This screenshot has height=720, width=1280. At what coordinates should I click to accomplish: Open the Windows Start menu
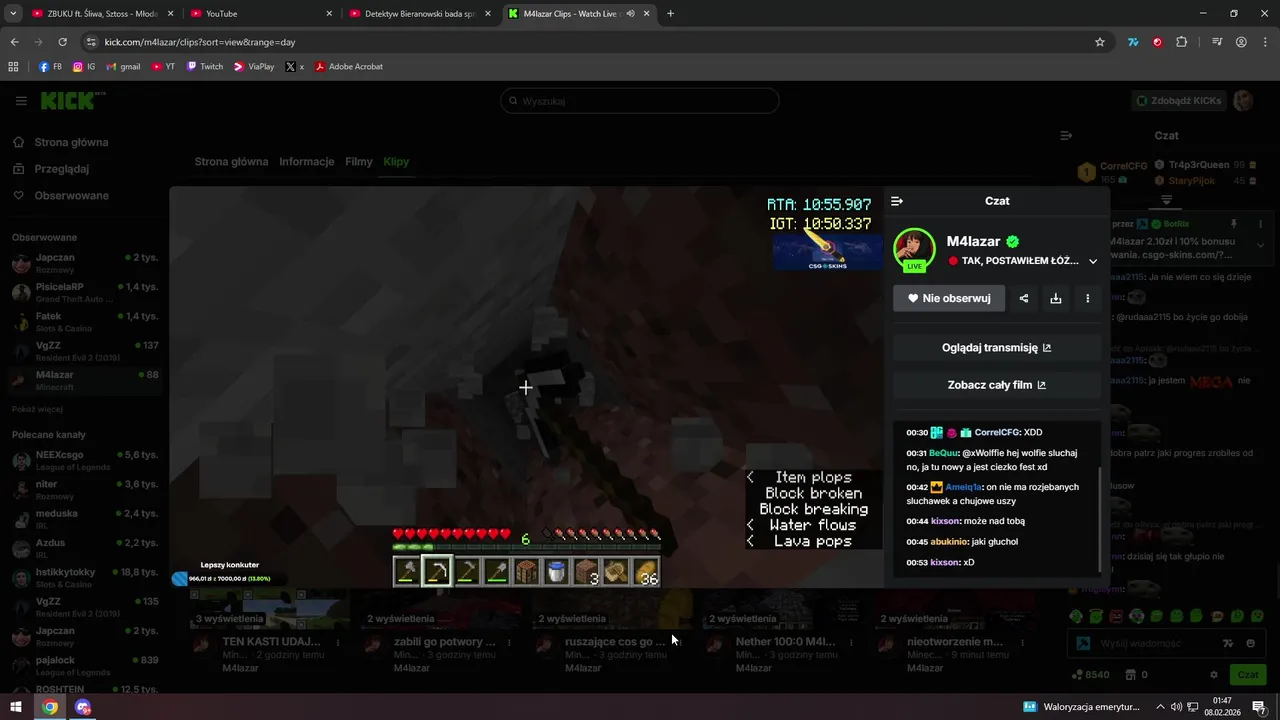16,707
